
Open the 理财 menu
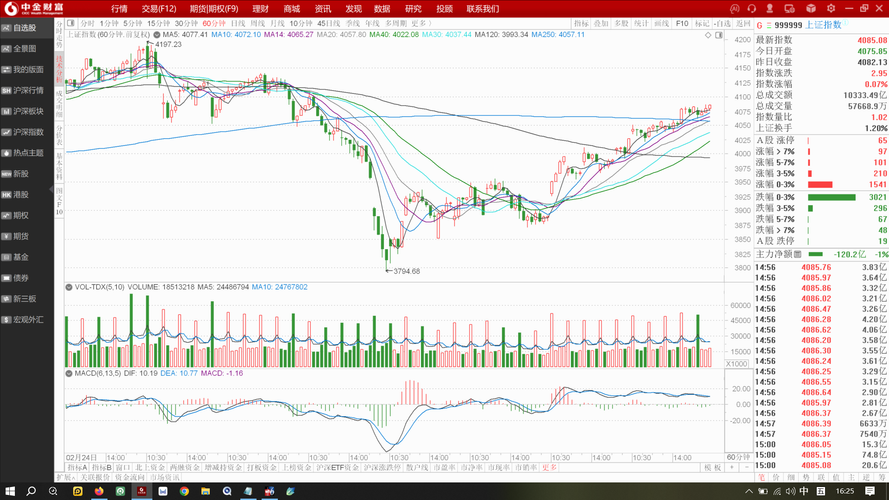pos(260,9)
